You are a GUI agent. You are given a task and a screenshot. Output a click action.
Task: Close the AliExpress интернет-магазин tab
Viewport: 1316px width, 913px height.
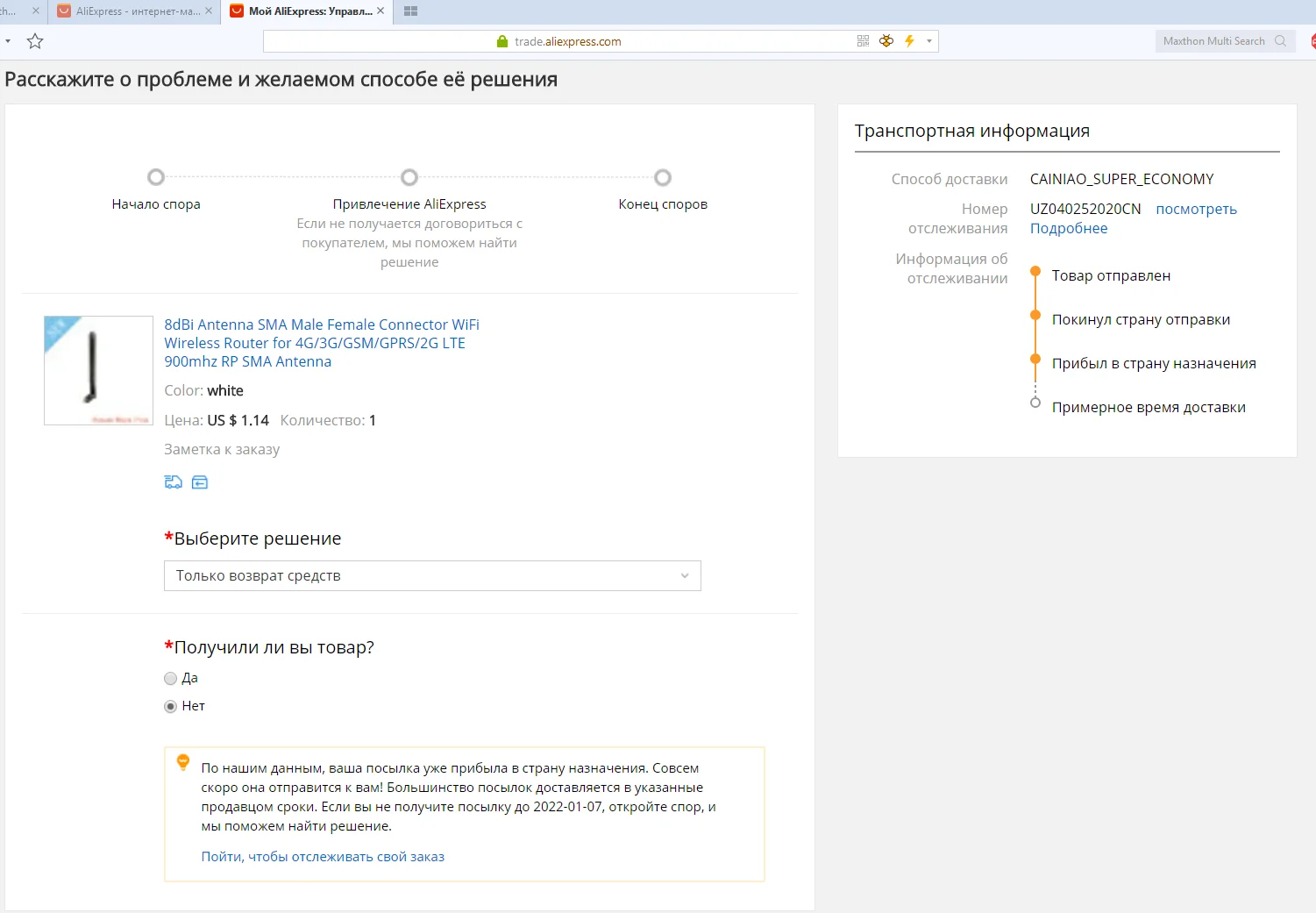(x=209, y=11)
